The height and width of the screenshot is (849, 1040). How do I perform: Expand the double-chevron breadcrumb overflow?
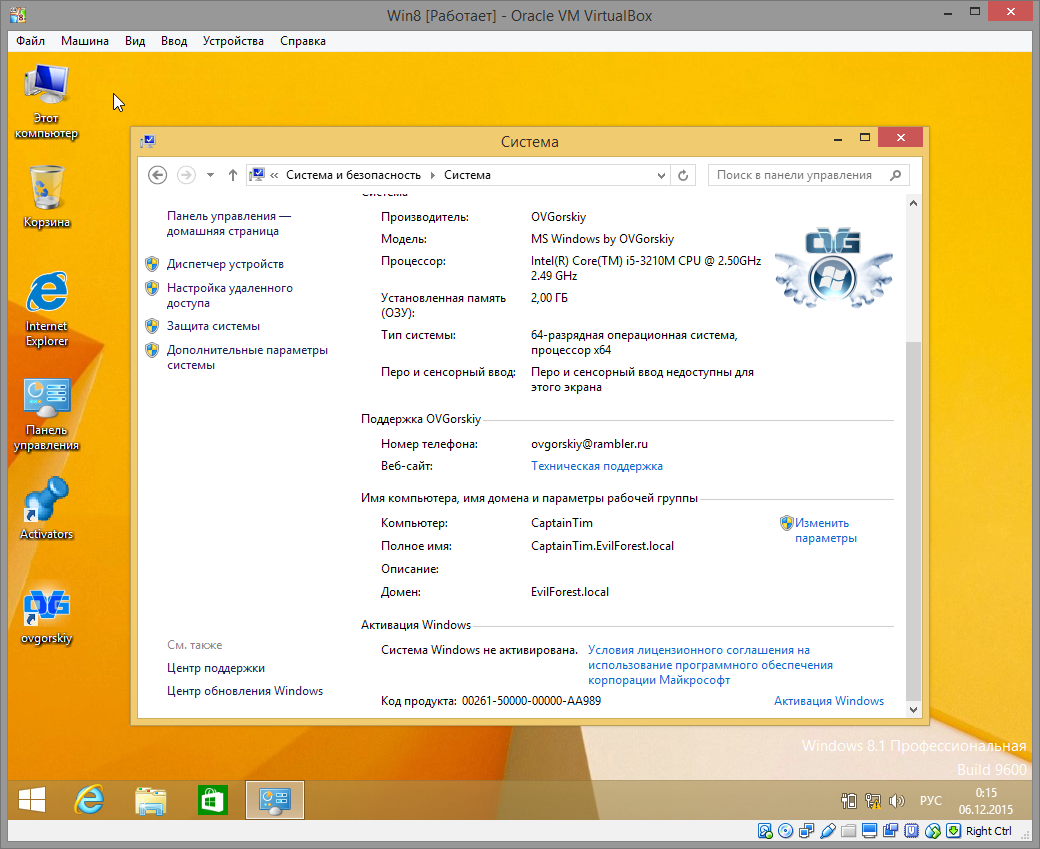click(274, 175)
